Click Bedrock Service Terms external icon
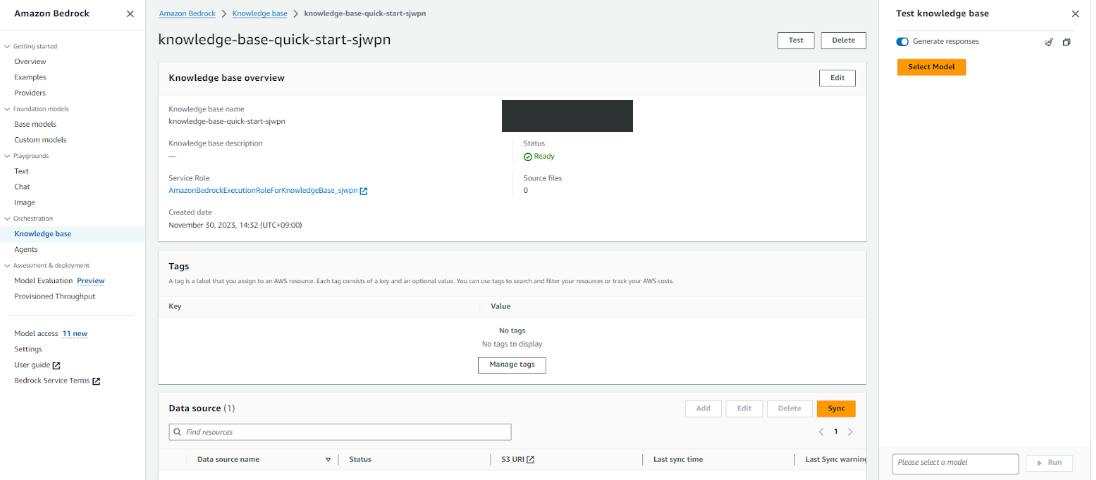Image resolution: width=1096 pixels, height=480 pixels. [96, 382]
